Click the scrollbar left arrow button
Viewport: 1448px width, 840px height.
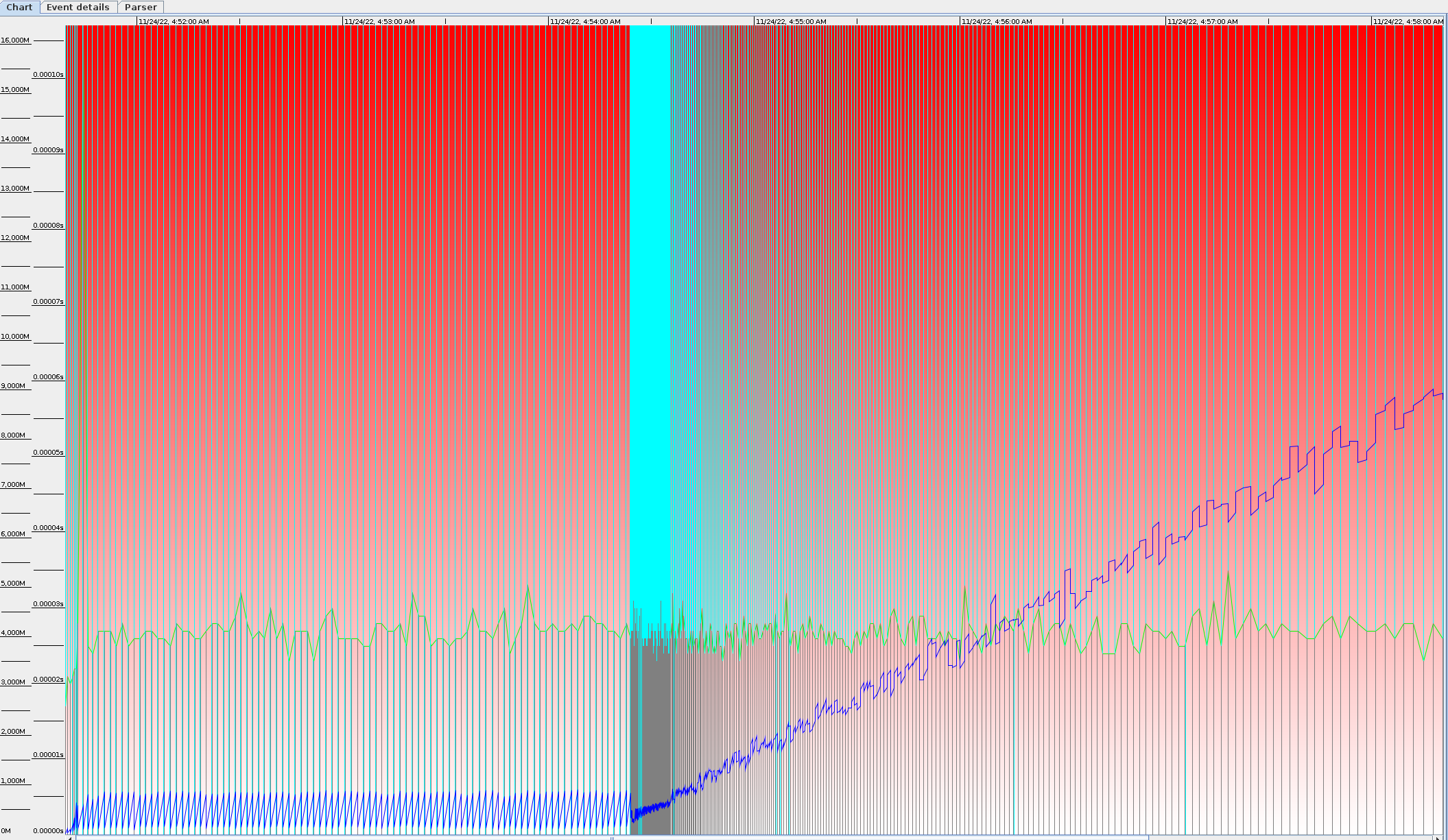[69, 837]
